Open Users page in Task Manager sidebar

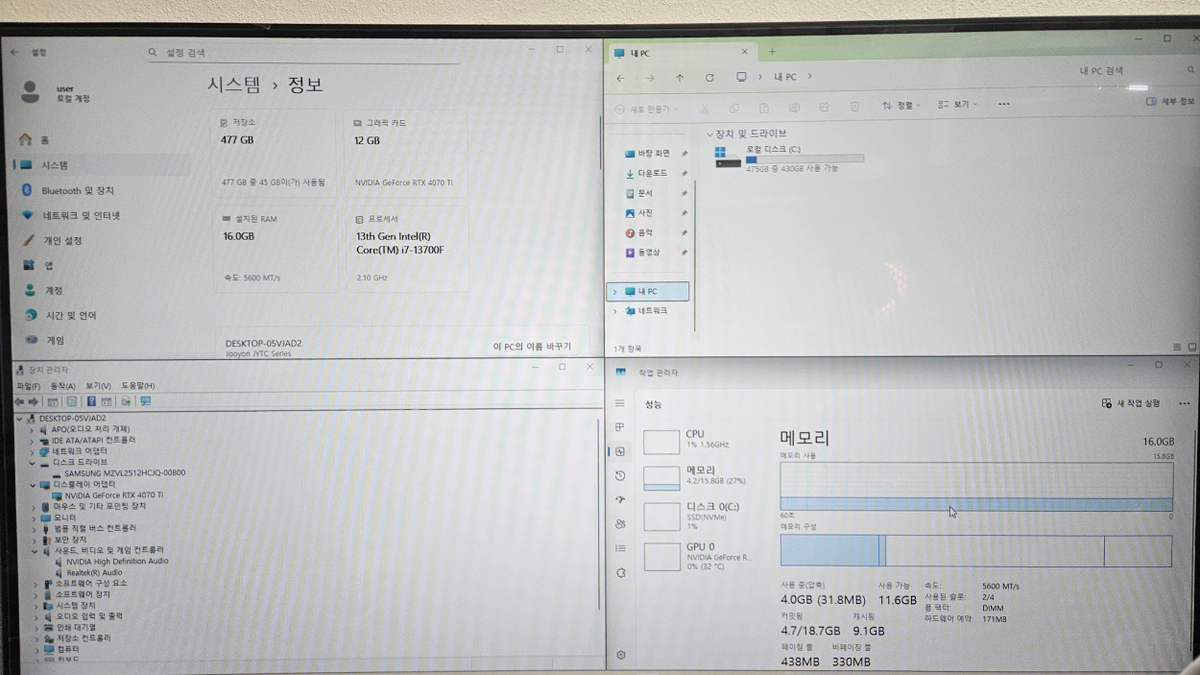pyautogui.click(x=620, y=523)
